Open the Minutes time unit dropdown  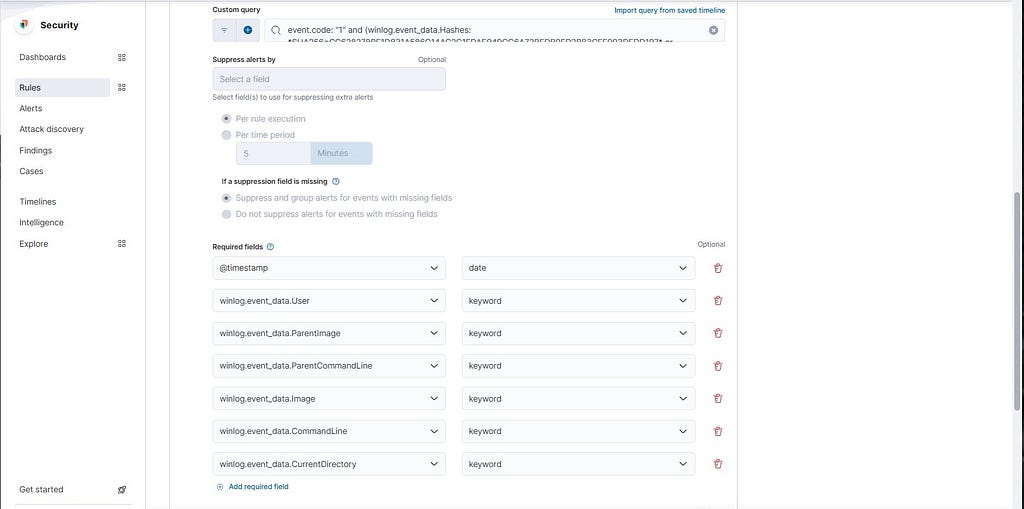coord(341,154)
